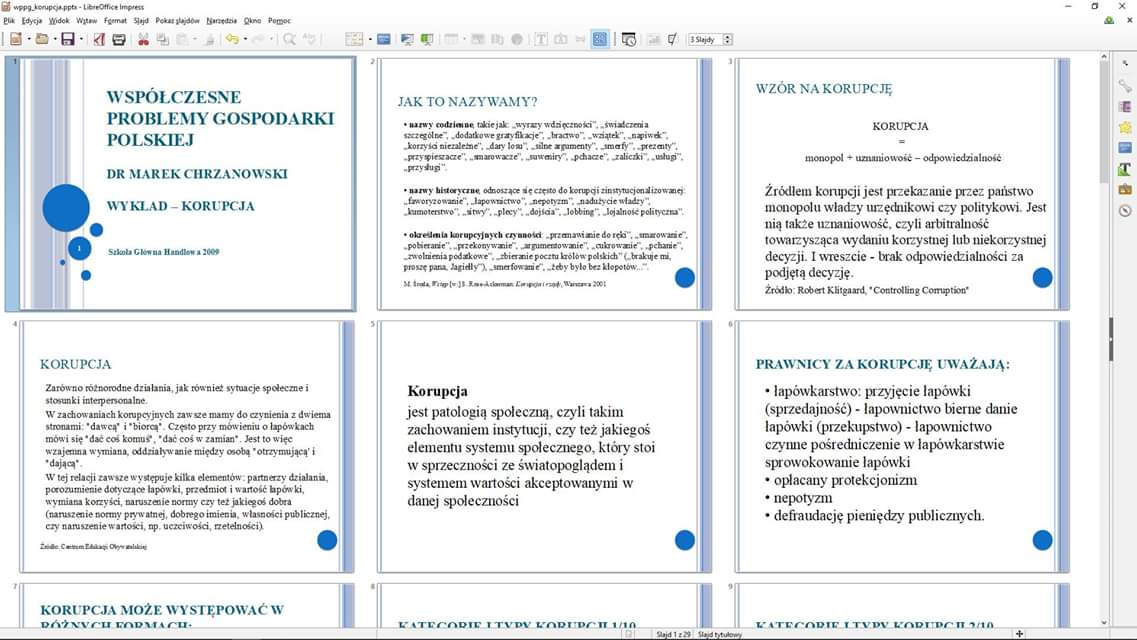The height and width of the screenshot is (640, 1137).
Task: Click the Redo arrow icon
Action: click(x=257, y=39)
